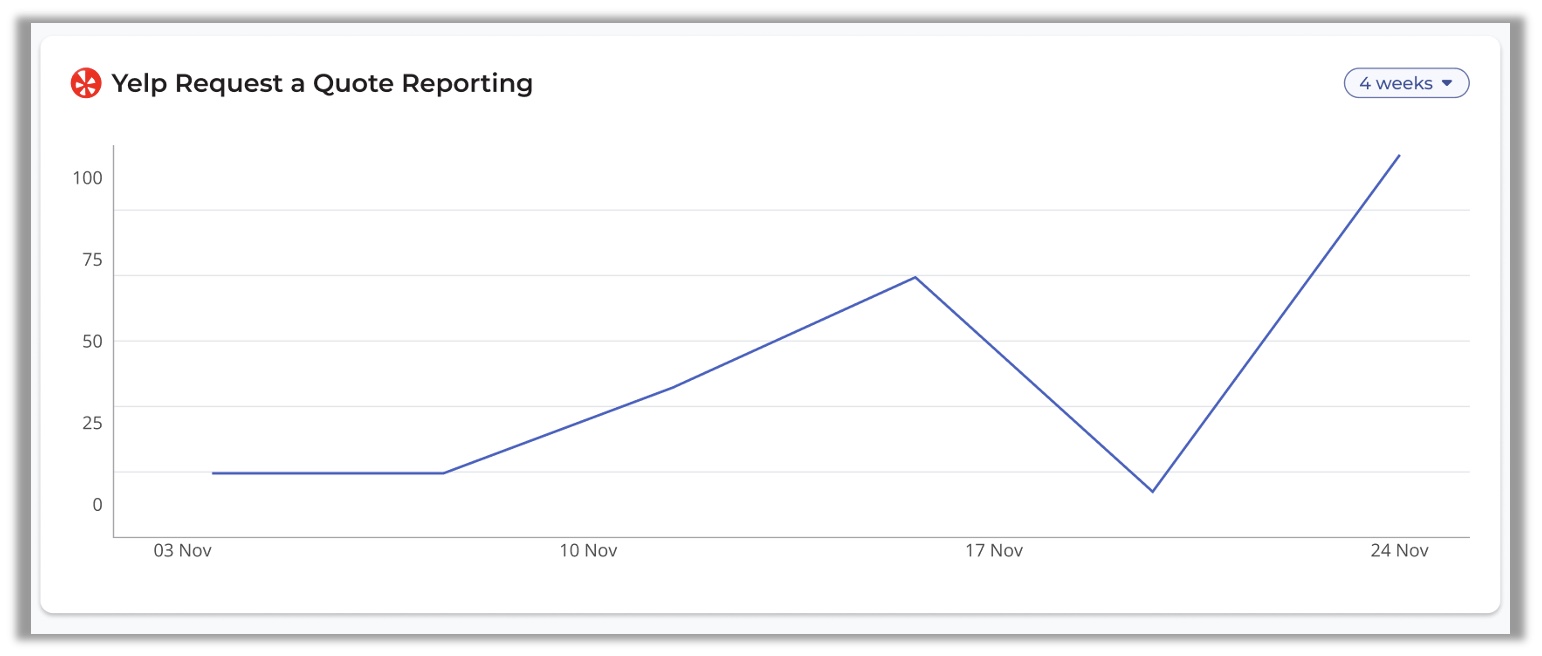Click the 75 y-axis label
Screen dimensions: 1542x656
tap(92, 259)
